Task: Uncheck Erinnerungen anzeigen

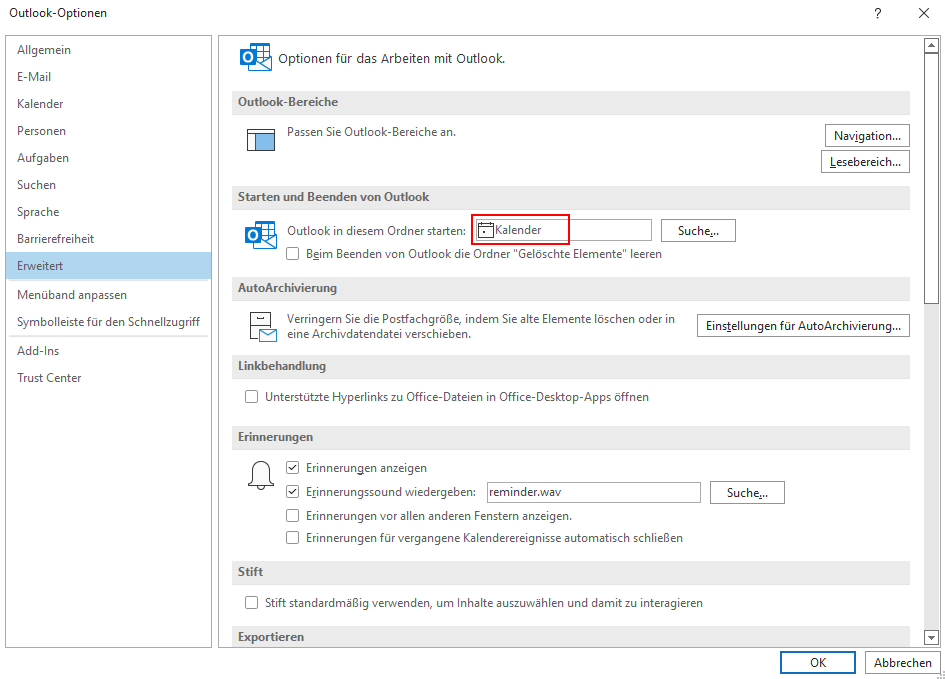Action: (x=293, y=468)
